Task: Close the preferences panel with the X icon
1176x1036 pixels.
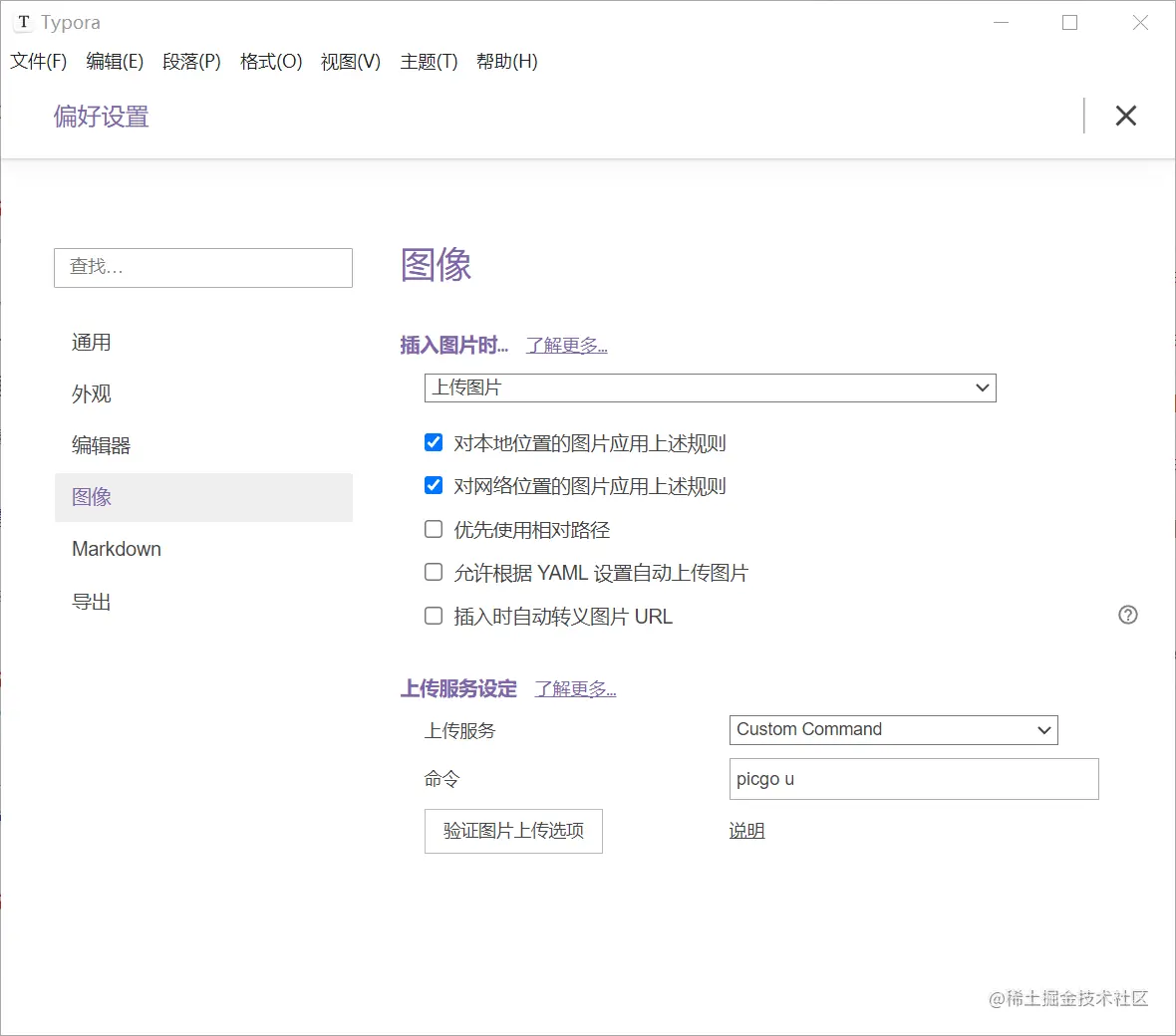Action: pos(1125,116)
